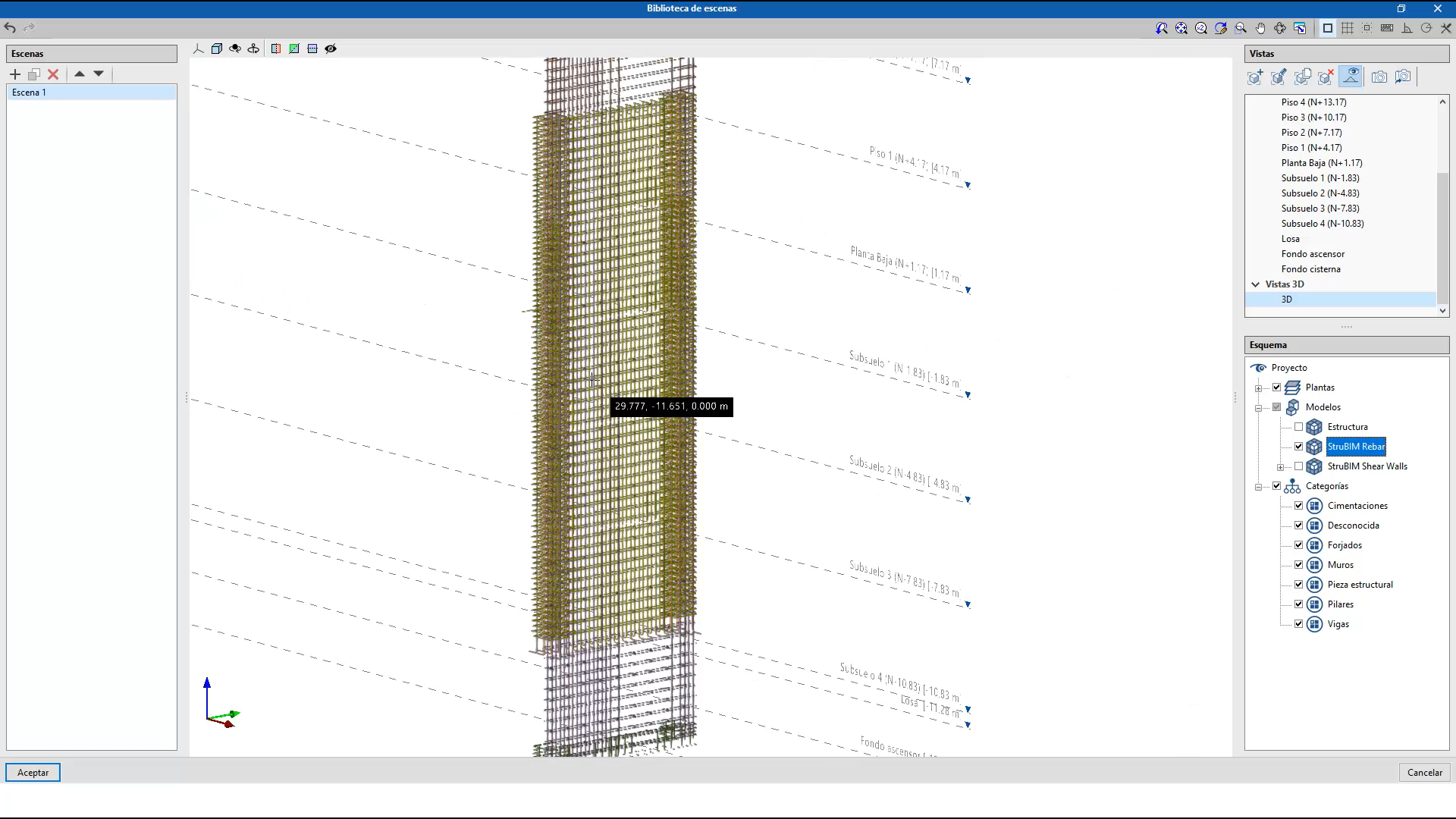
Task: Click the camera snapshot icon in Vistas
Action: pos(1379,77)
